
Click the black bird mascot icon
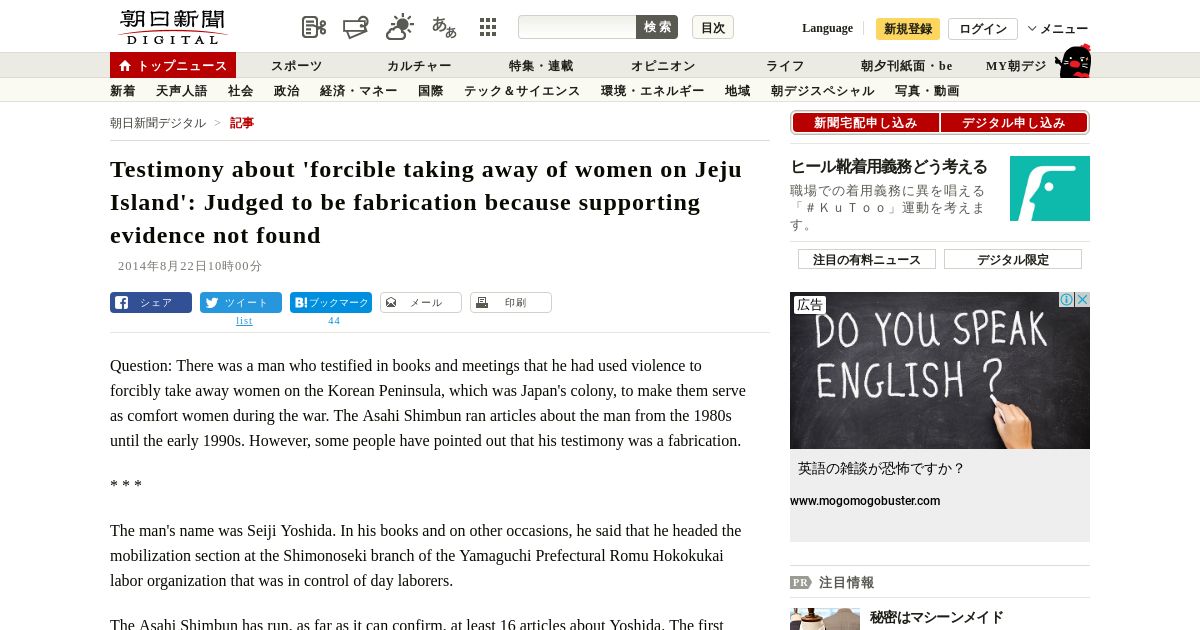1073,61
